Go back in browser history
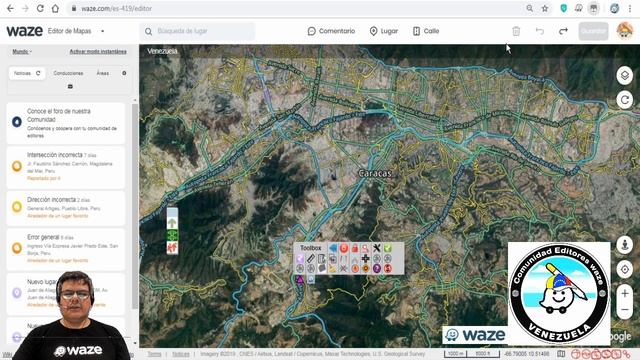This screenshot has height=360, width=640. coord(10,8)
